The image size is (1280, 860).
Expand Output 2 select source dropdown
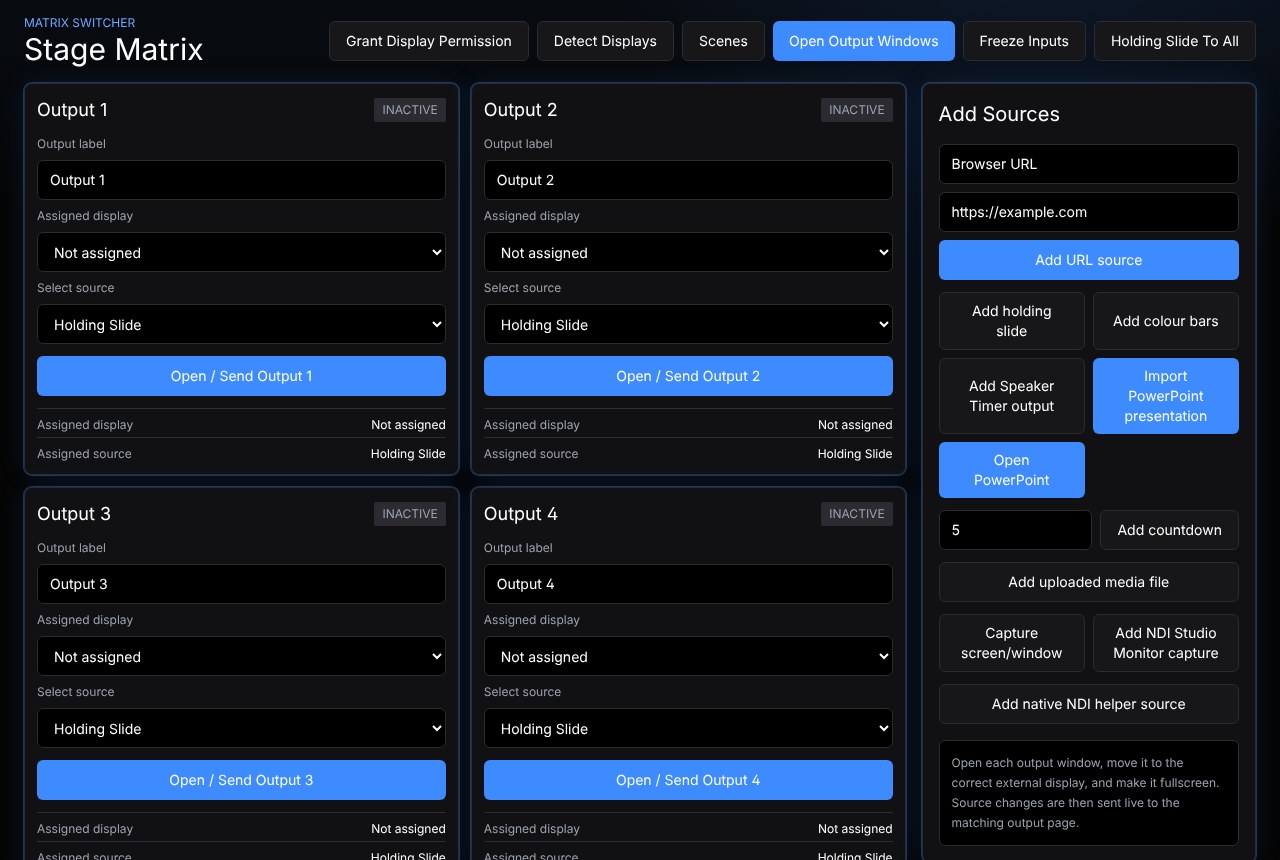click(x=688, y=325)
